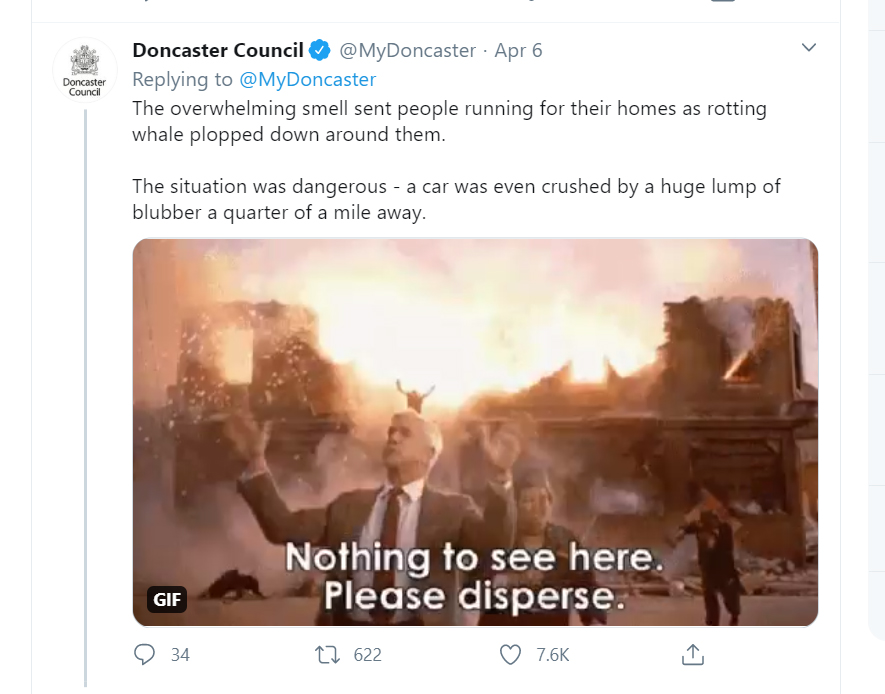885x694 pixels.
Task: Click the GIF badge on the media
Action: point(167,599)
